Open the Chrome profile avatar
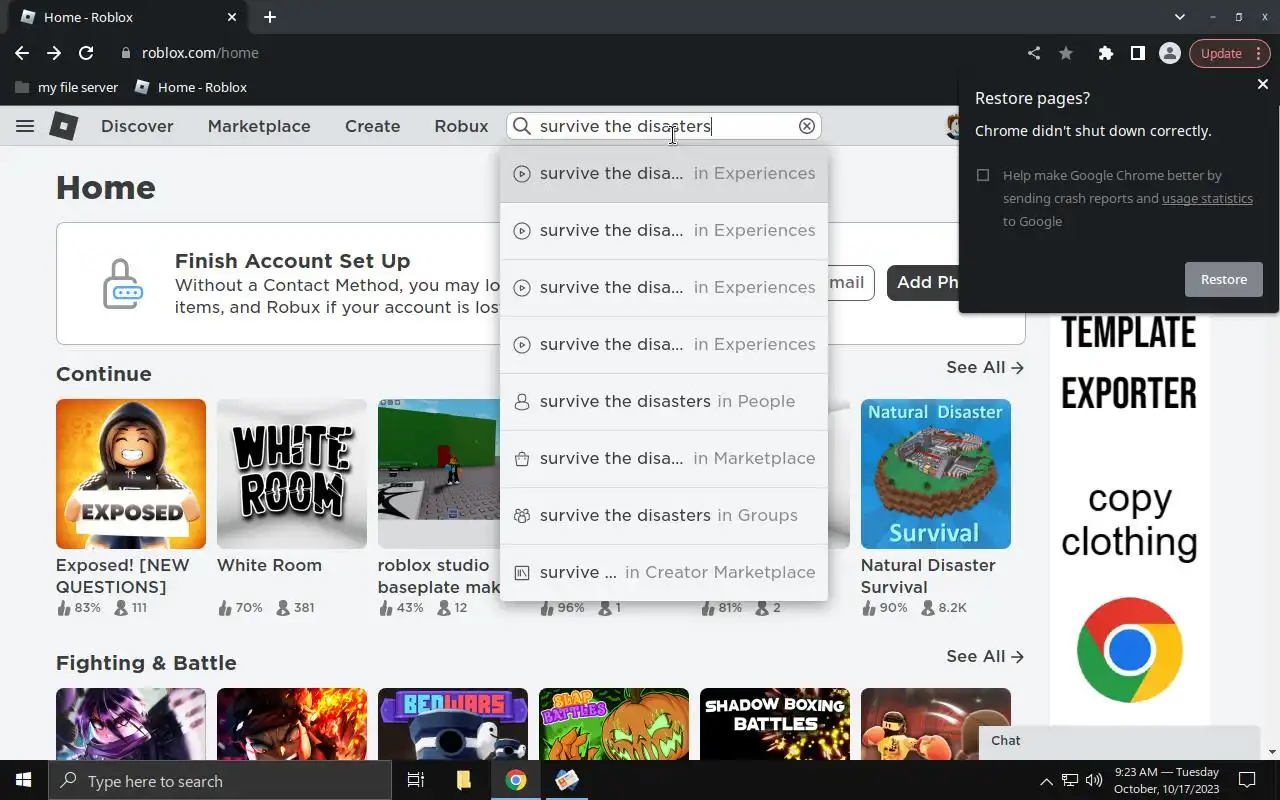This screenshot has width=1280, height=800. [x=1169, y=53]
